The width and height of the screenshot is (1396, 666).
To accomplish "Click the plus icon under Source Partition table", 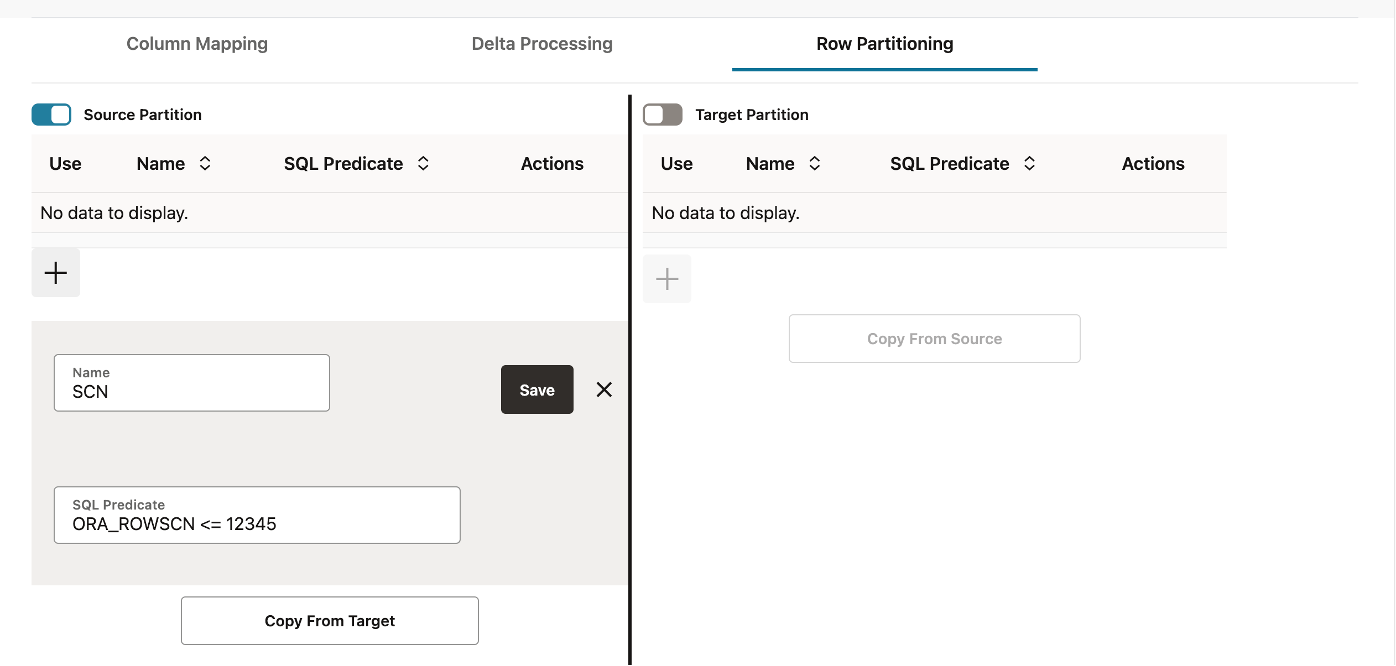I will click(56, 273).
